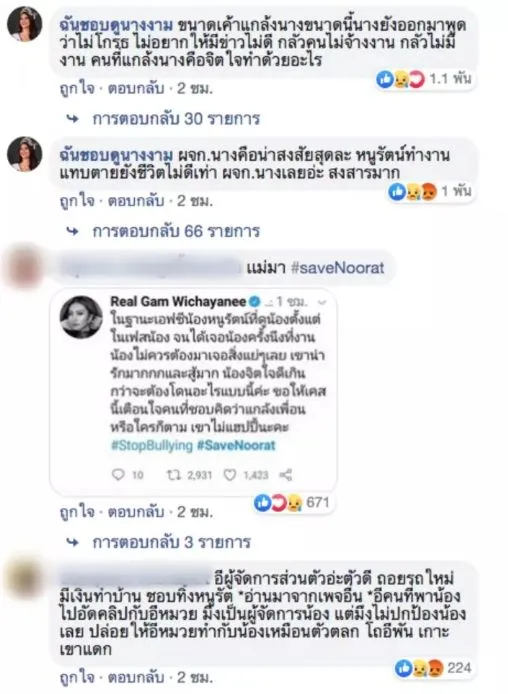
Task: View reactions with 224 count
Action: [x=433, y=668]
